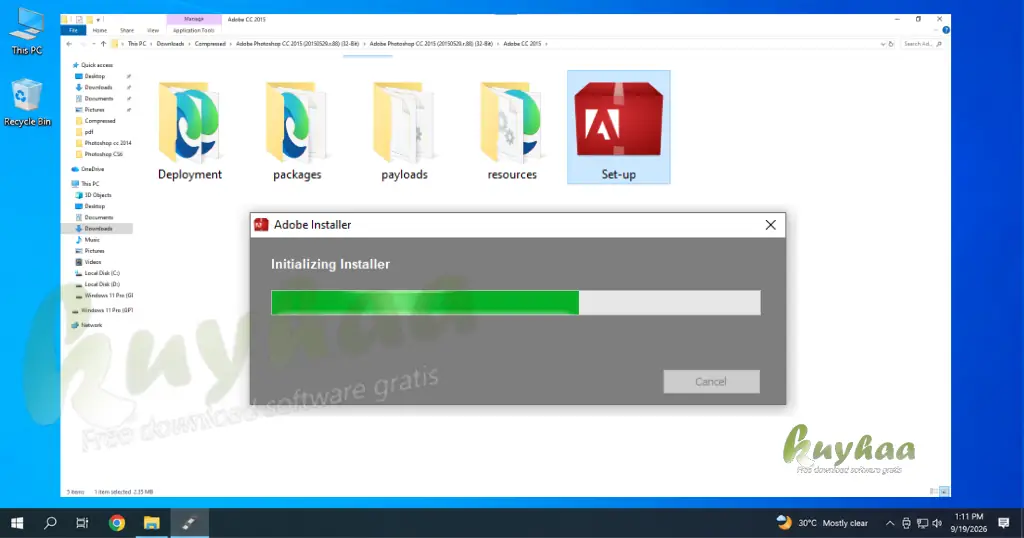The width and height of the screenshot is (1024, 538).
Task: Open volume control in system tray
Action: (937, 523)
